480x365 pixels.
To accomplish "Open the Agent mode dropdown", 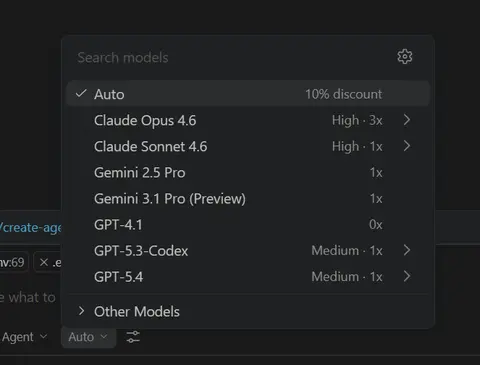I will coord(24,337).
